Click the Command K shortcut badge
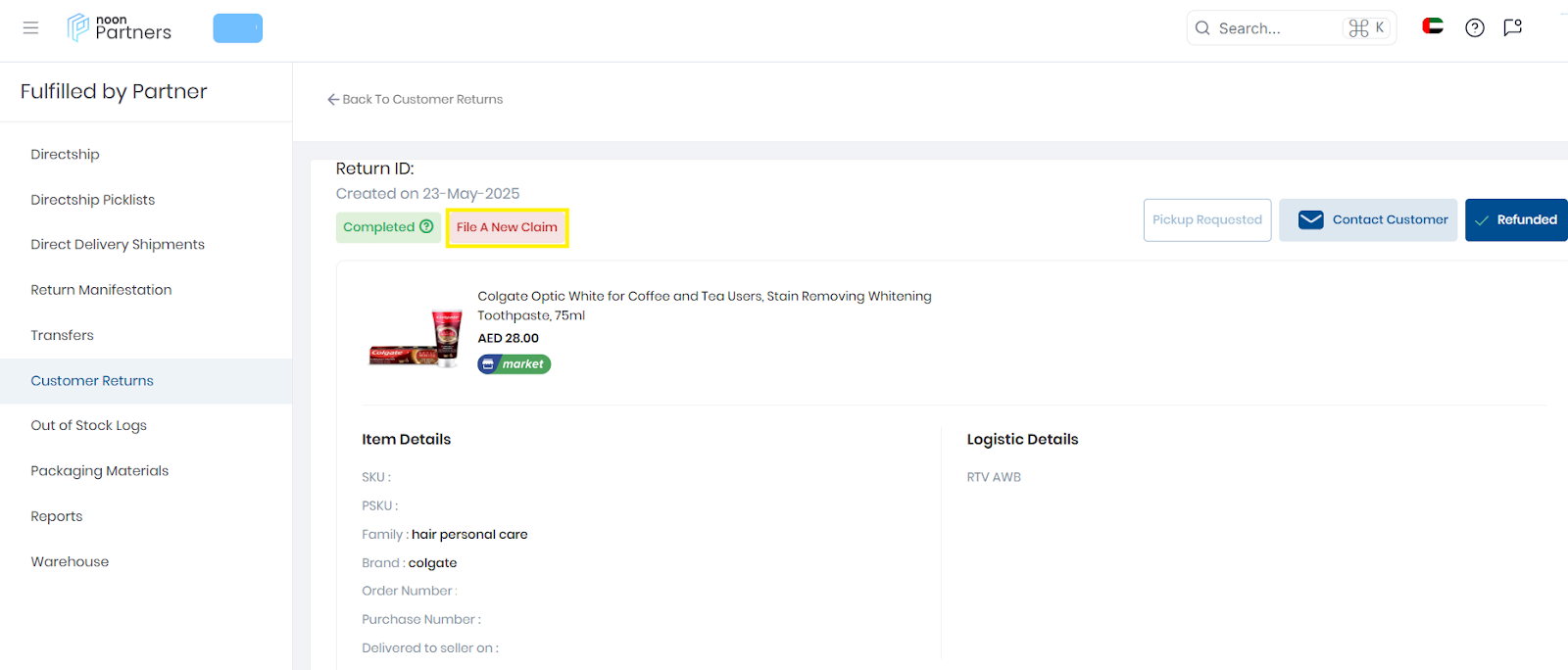This screenshot has height=670, width=1568. (1367, 28)
